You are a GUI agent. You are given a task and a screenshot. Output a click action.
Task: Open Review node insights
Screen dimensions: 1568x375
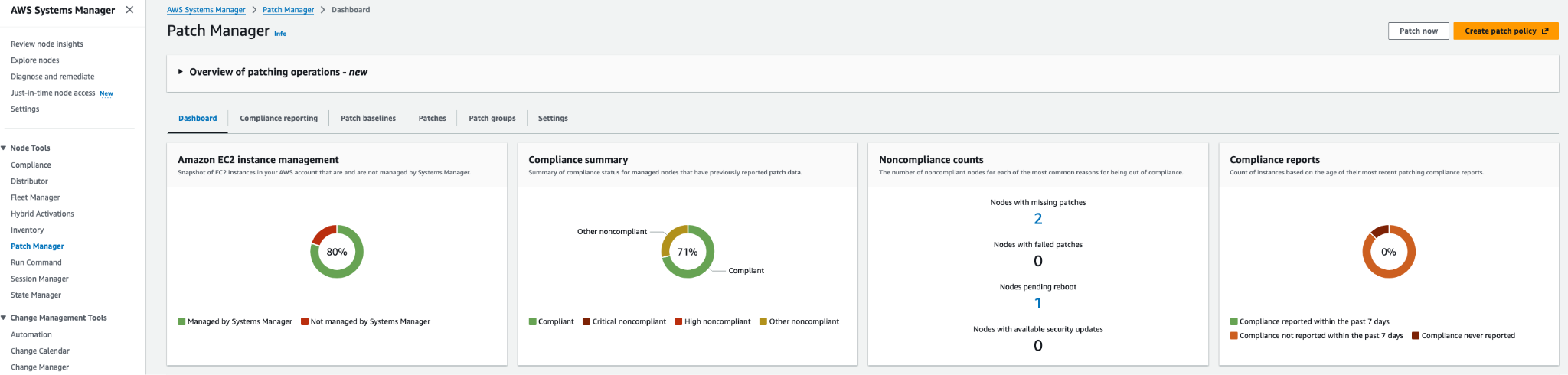(47, 44)
